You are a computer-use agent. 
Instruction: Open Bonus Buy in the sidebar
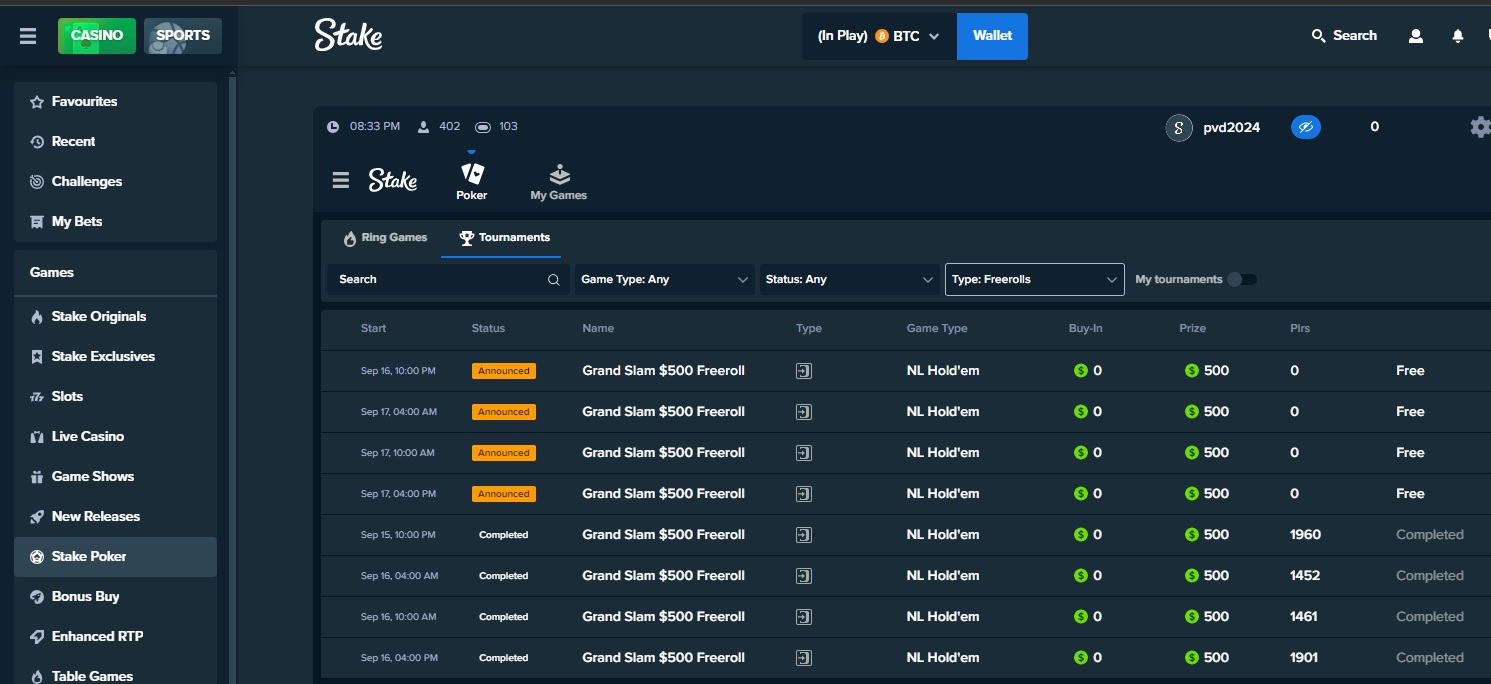point(115,597)
